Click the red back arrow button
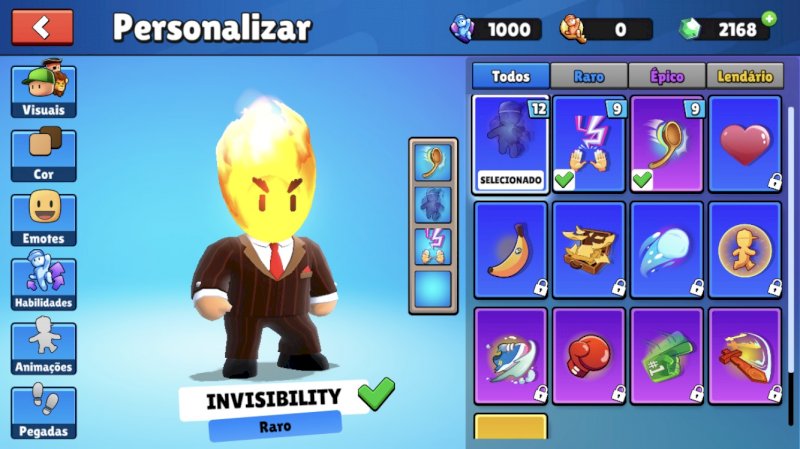The width and height of the screenshot is (800, 449). tap(42, 27)
